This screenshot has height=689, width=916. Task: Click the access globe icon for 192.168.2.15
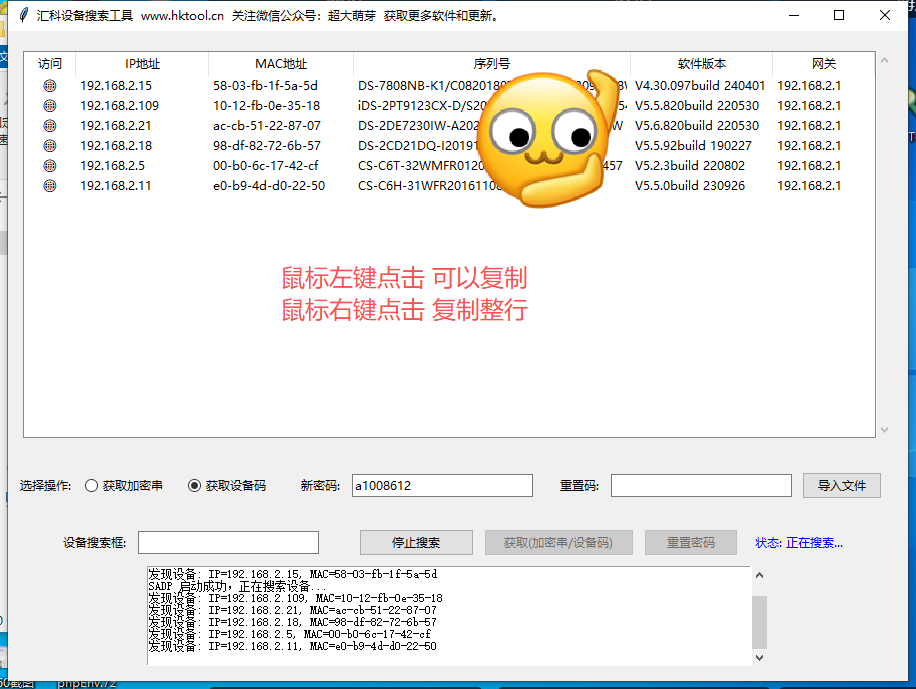click(x=50, y=85)
